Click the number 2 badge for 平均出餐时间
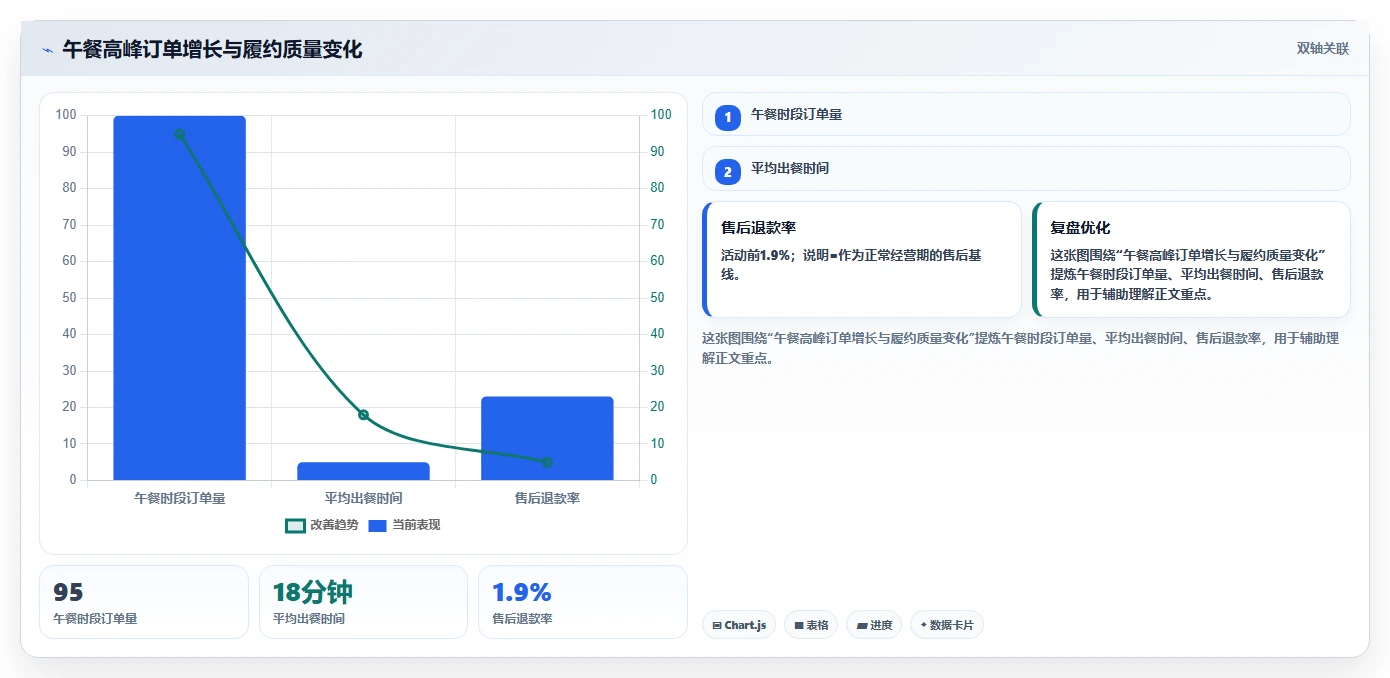The width and height of the screenshot is (1390, 678). pyautogui.click(x=728, y=172)
